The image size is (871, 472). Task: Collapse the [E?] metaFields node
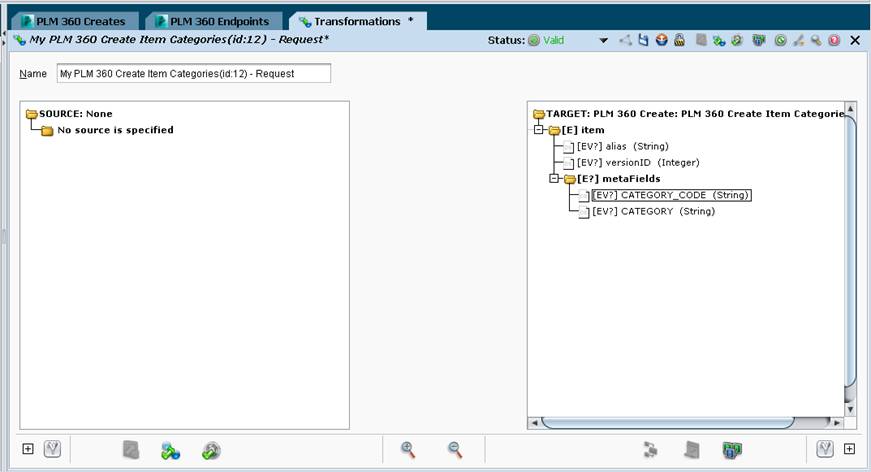click(x=553, y=179)
